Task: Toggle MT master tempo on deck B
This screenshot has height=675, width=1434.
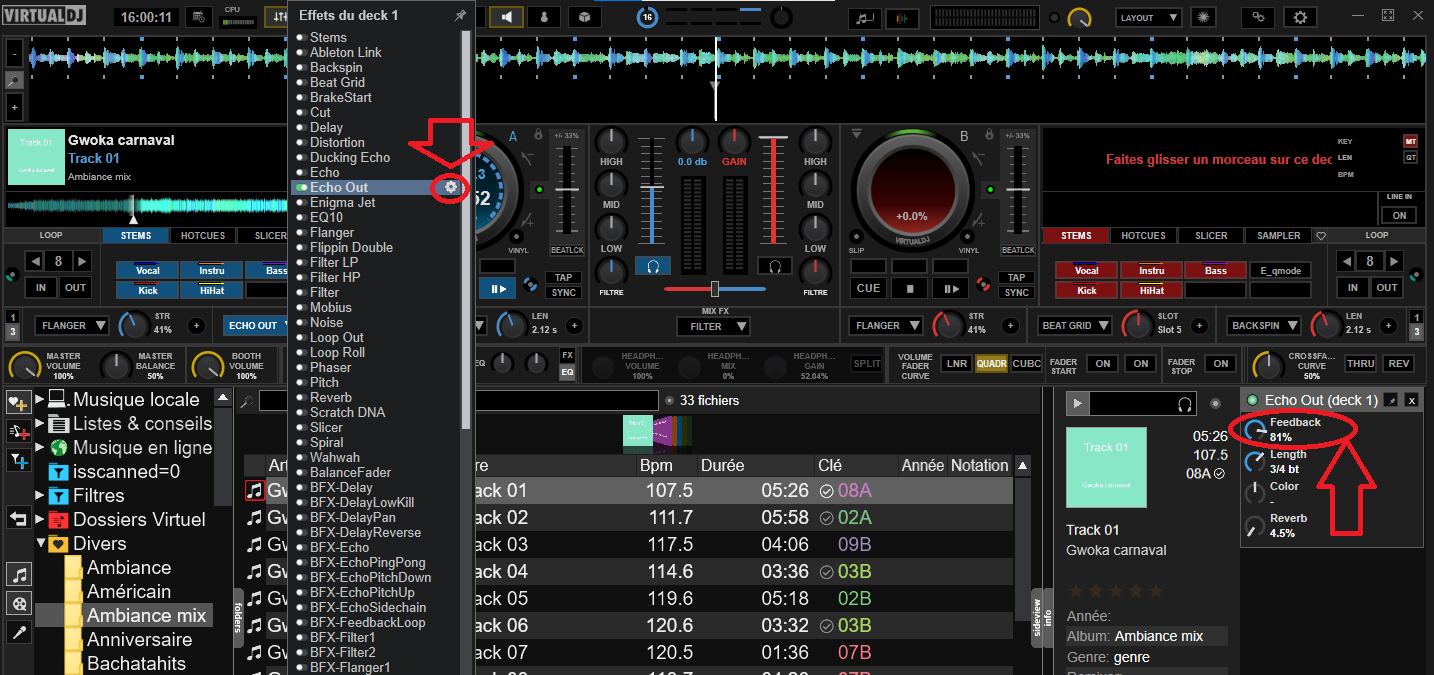Action: coord(1411,142)
